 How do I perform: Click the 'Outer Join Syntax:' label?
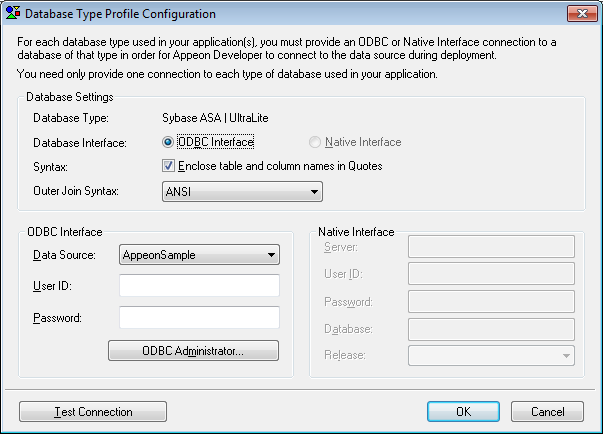pyautogui.click(x=76, y=191)
